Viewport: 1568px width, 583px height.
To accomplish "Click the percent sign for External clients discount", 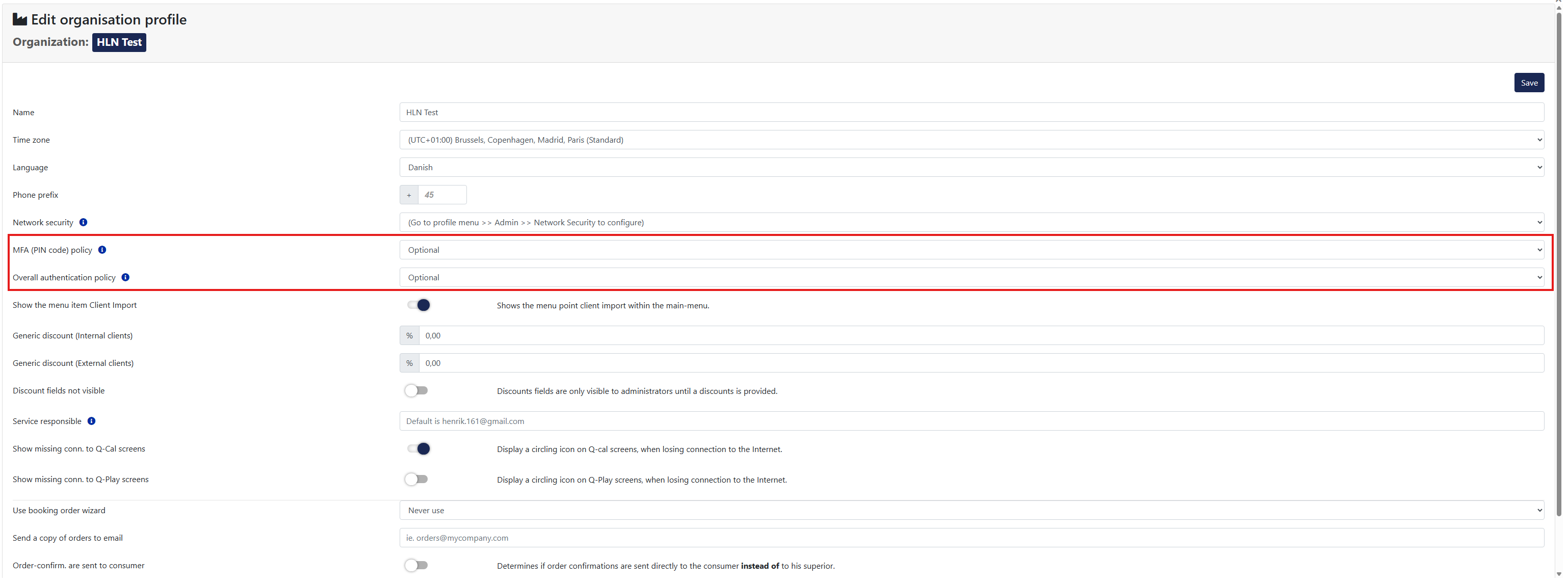I will tap(409, 363).
